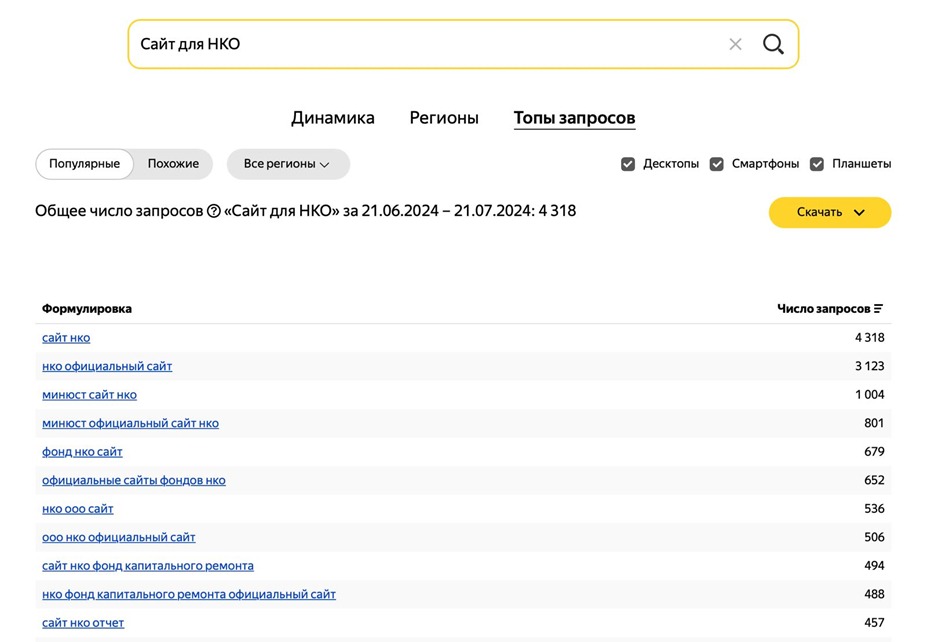
Task: Open the "фонд нко сайт" query link
Action: (x=82, y=451)
